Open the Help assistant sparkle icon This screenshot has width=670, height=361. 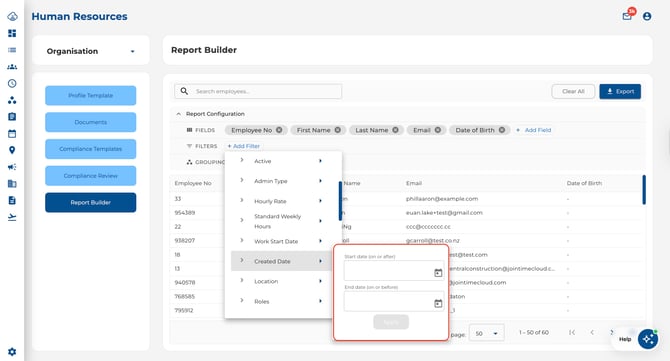point(648,339)
